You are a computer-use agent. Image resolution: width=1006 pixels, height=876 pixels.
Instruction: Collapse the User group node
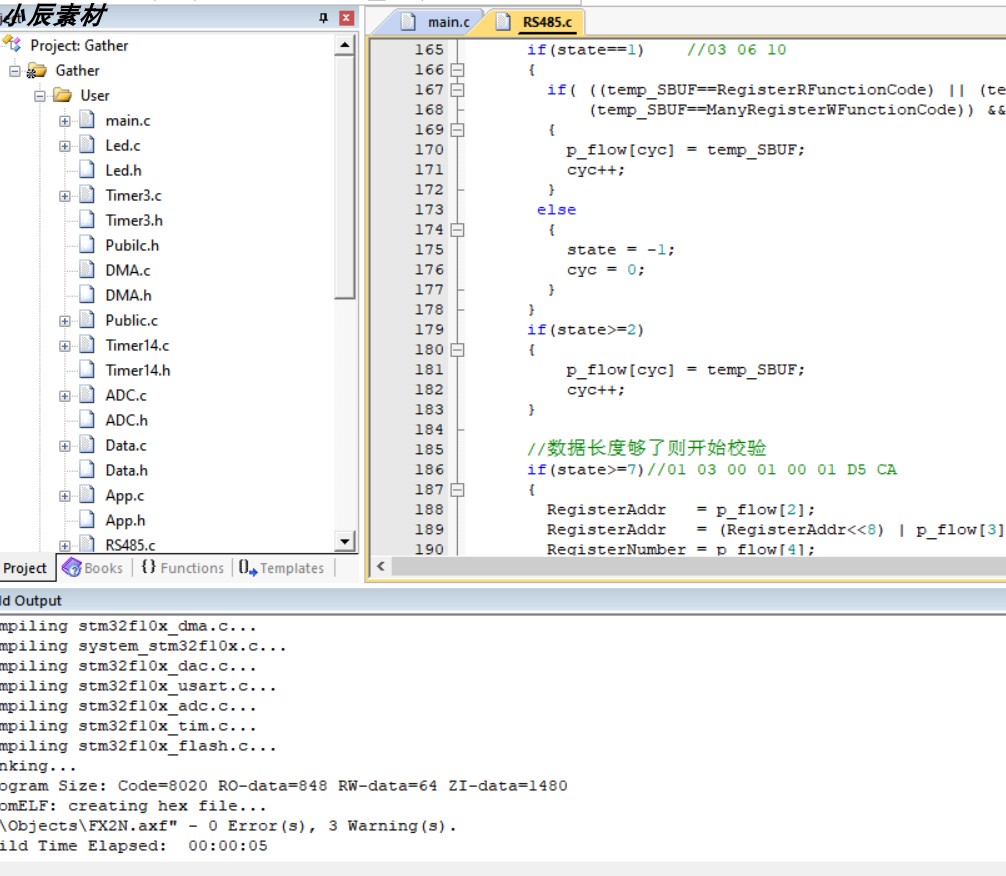click(x=40, y=96)
